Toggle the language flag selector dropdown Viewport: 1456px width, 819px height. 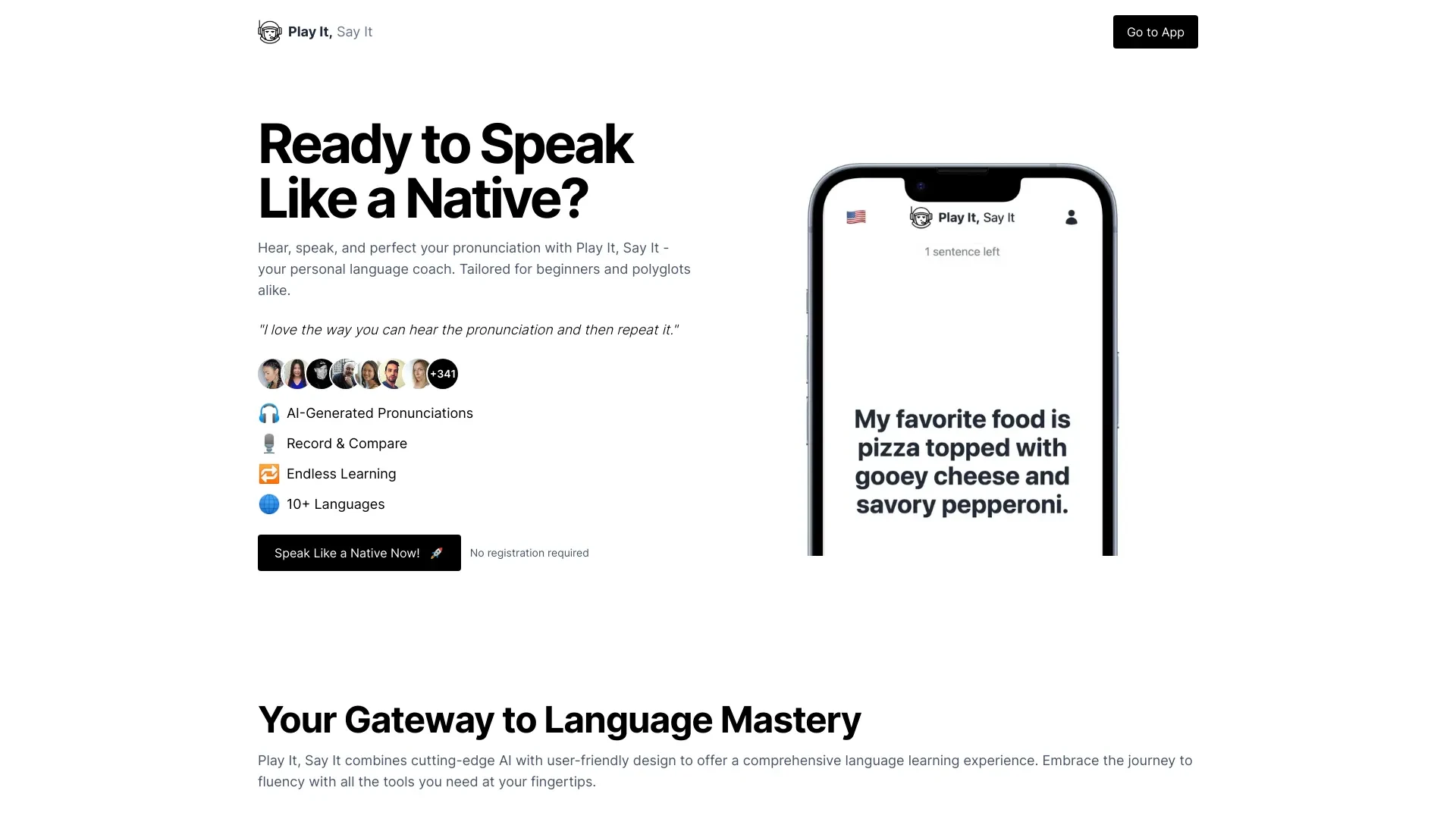855,218
